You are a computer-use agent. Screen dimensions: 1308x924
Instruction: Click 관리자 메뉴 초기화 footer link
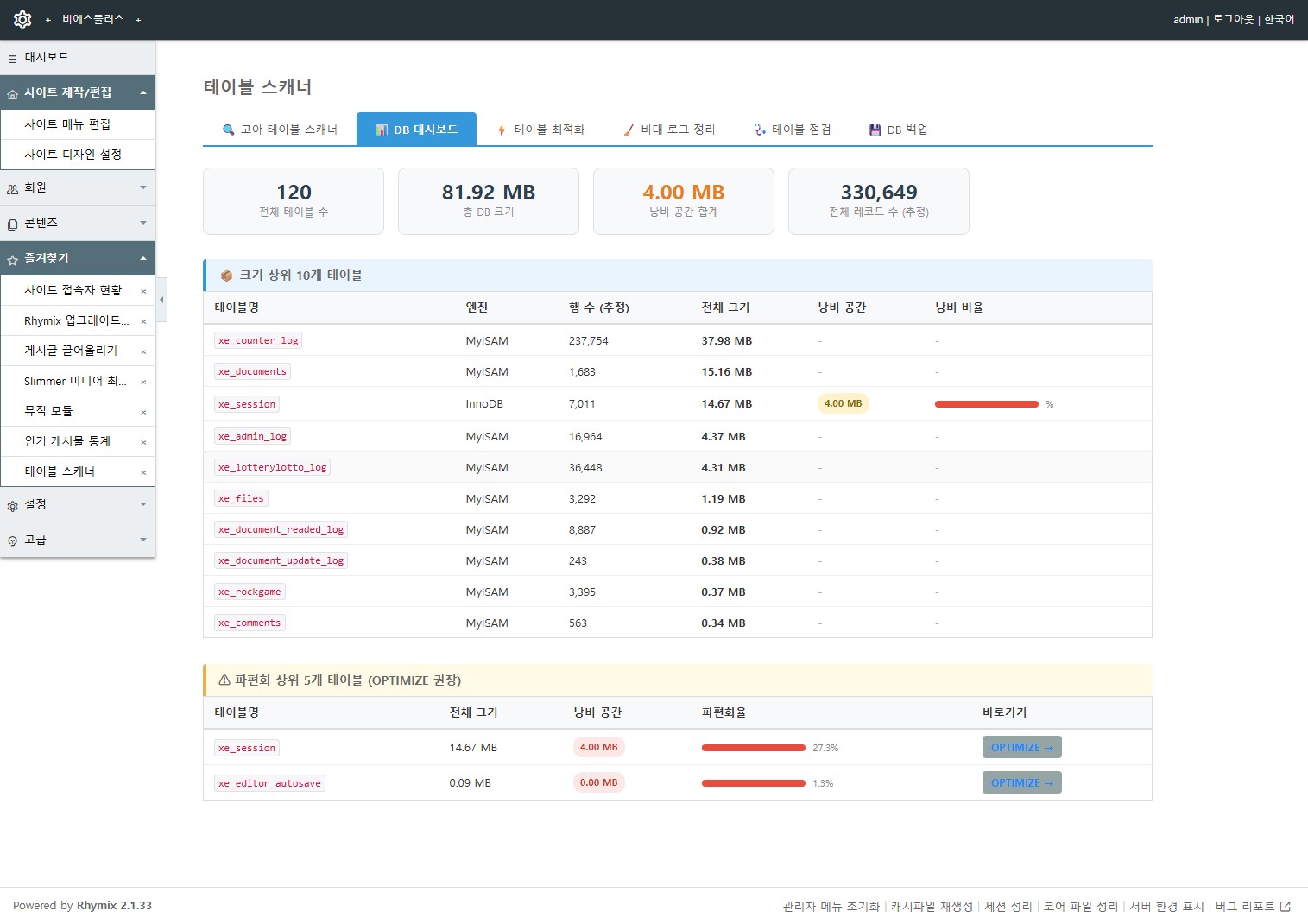[831, 906]
